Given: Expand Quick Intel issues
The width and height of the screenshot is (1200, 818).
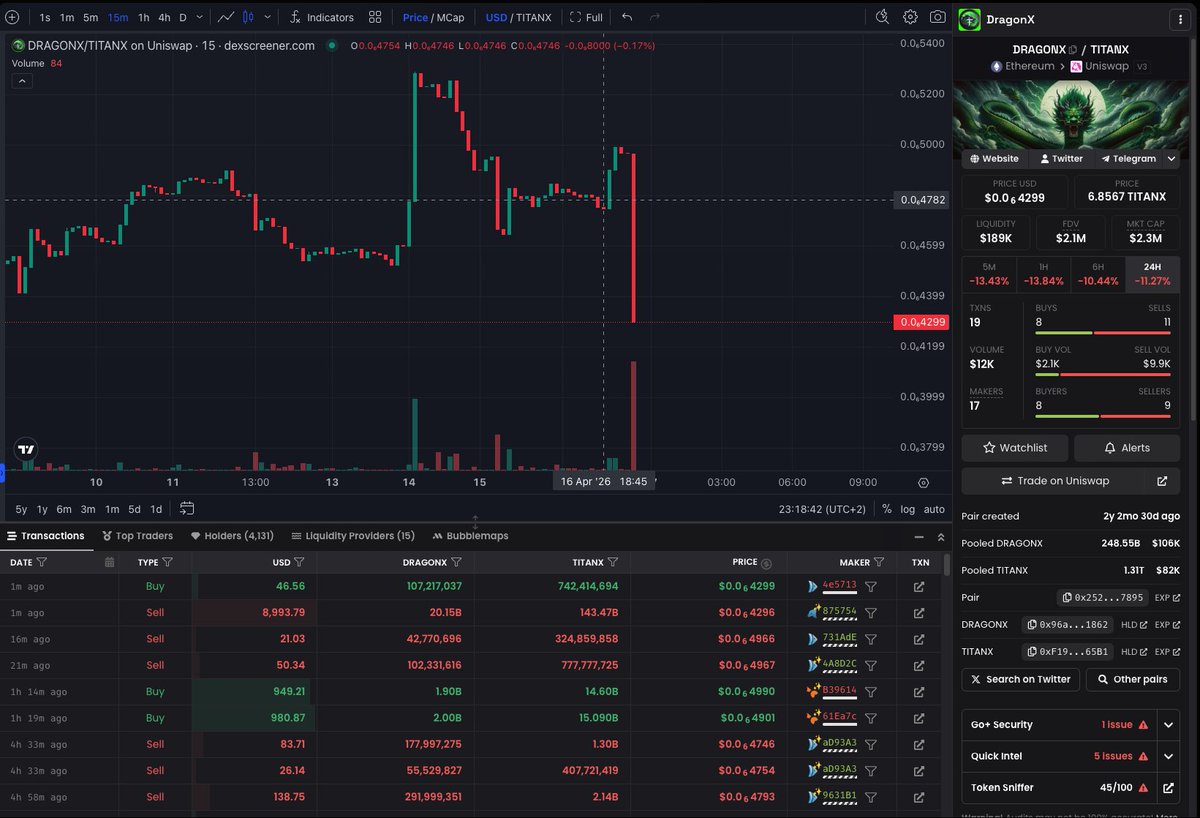Looking at the screenshot, I should coord(1168,756).
